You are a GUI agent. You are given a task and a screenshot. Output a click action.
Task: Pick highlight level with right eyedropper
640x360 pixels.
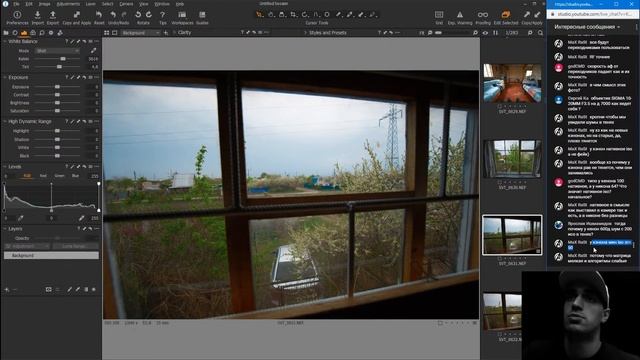[x=82, y=218]
